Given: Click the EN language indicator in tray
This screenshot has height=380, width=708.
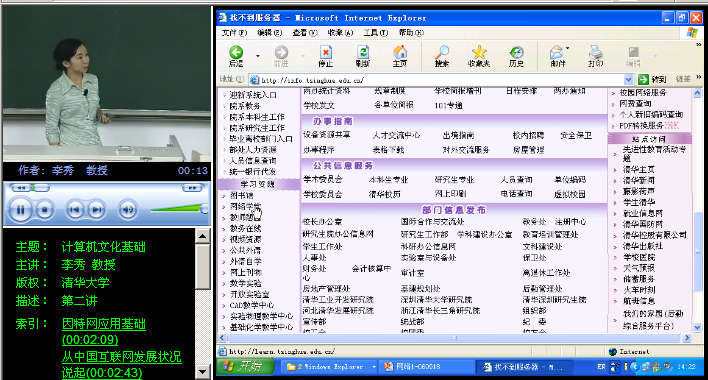Looking at the screenshot, I should [601, 366].
